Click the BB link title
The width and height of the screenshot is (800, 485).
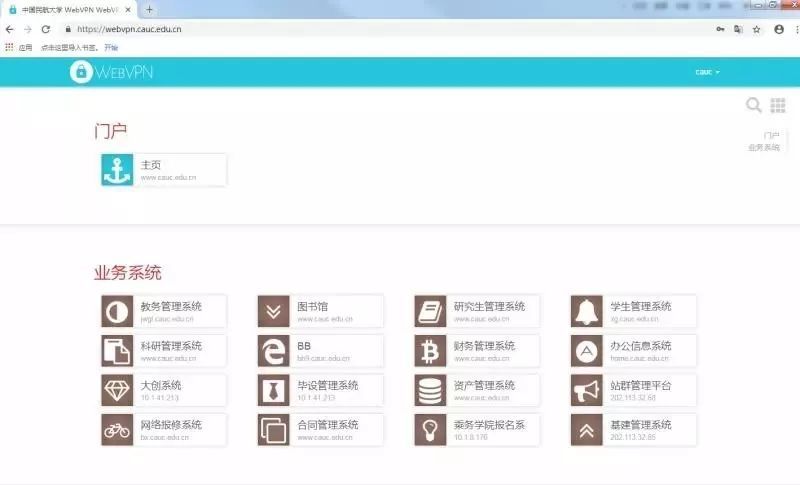(304, 346)
